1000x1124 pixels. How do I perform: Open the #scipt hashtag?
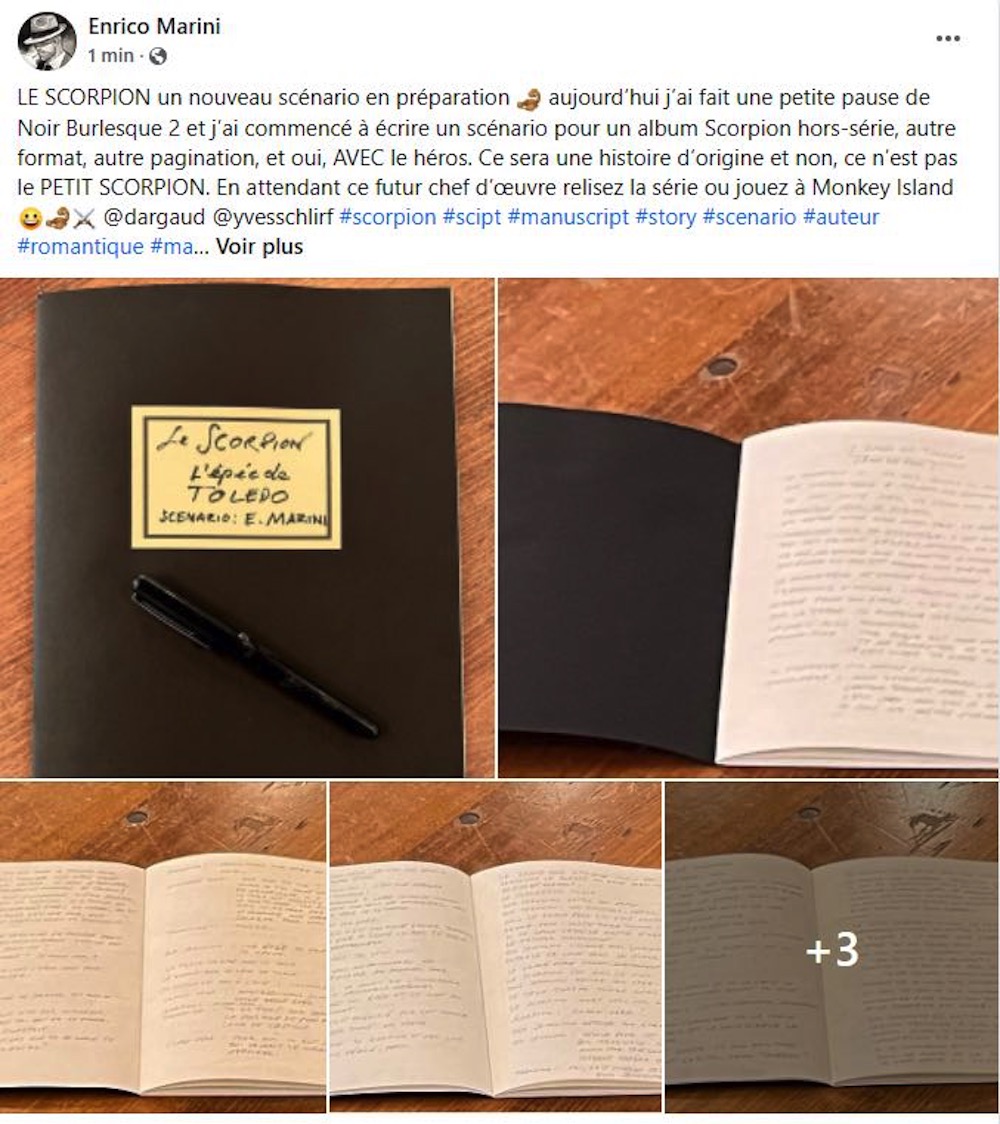point(472,217)
